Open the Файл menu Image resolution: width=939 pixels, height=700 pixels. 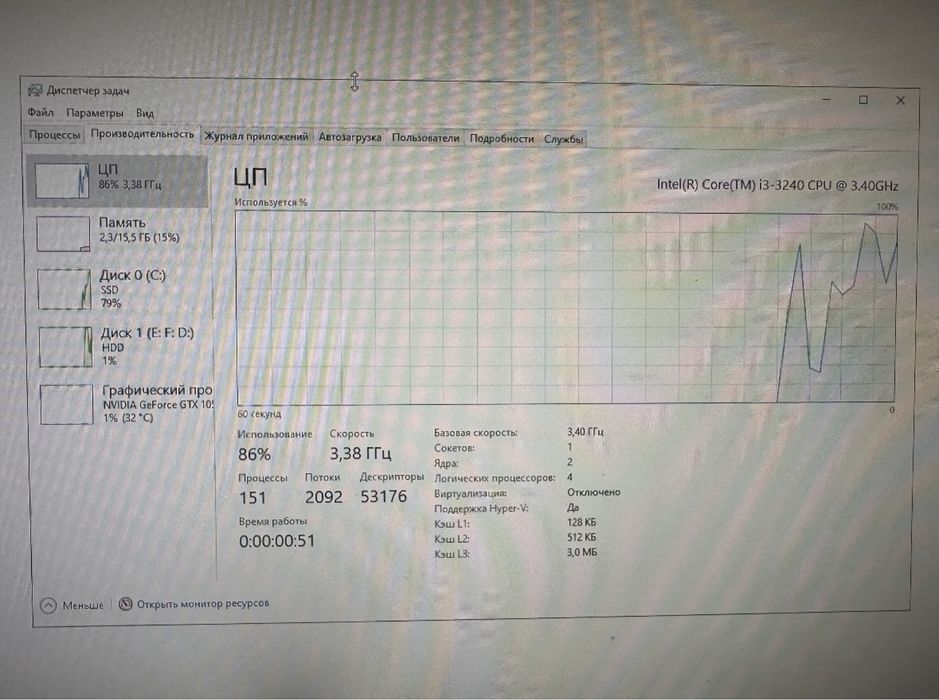click(x=41, y=112)
